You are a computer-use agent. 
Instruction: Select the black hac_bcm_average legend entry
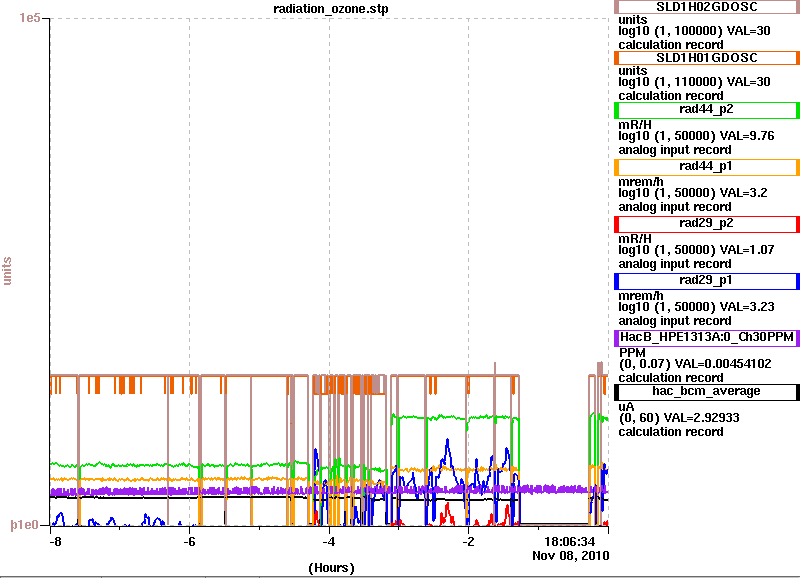[x=707, y=392]
